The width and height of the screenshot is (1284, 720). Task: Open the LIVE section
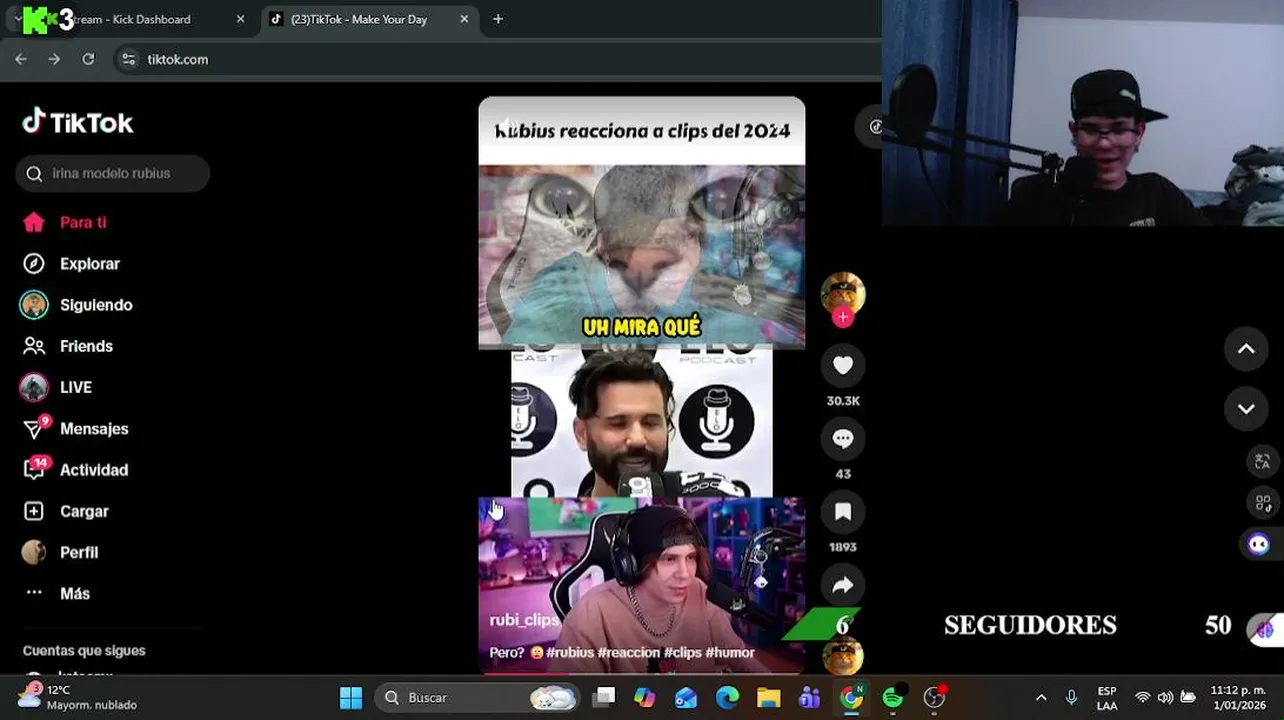[x=56, y=387]
